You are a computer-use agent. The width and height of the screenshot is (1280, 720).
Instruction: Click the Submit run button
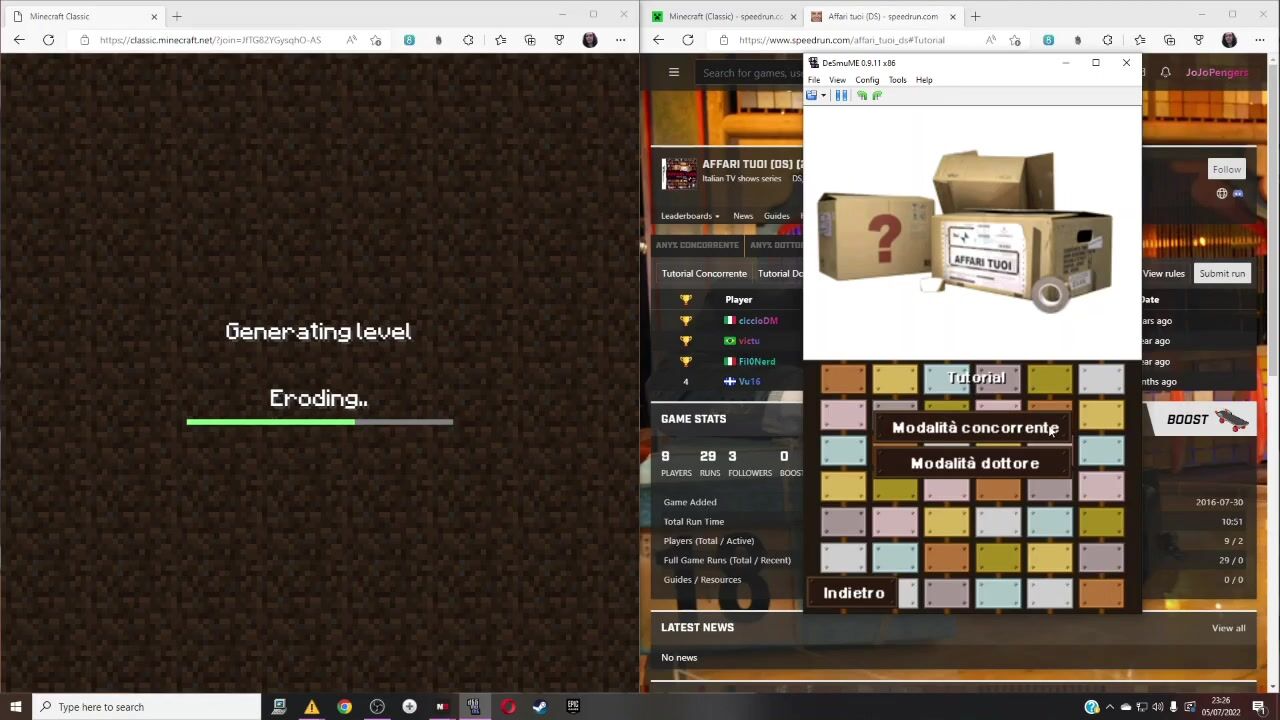pos(1222,273)
